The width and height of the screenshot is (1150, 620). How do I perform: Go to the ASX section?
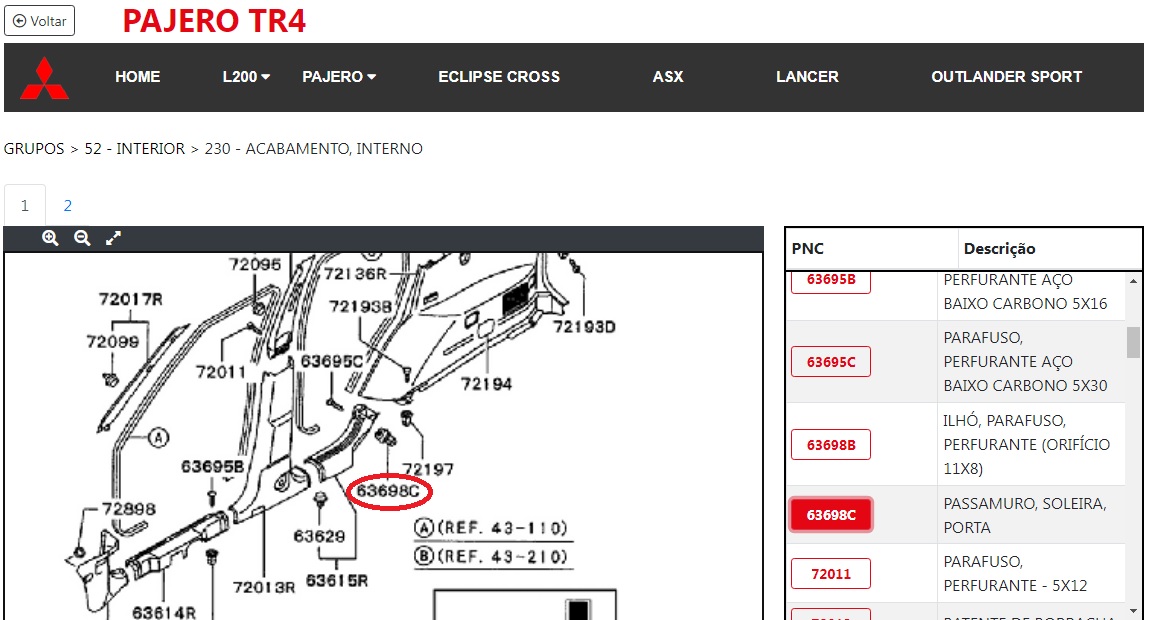pos(668,77)
